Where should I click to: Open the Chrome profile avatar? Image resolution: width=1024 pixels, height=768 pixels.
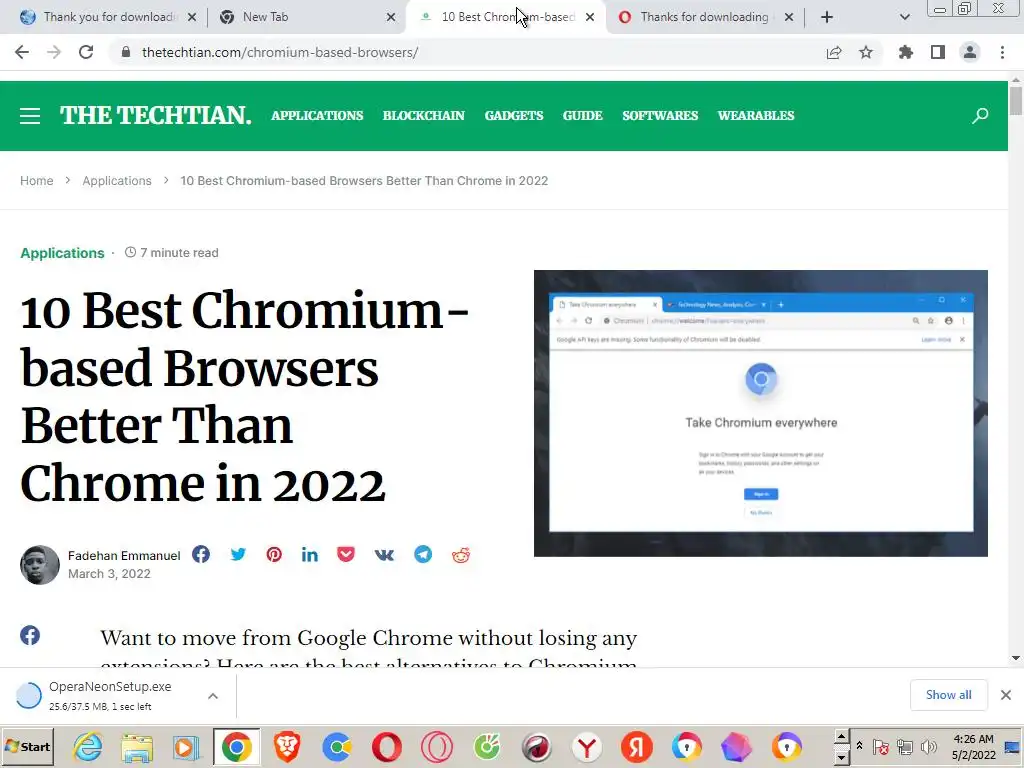[970, 52]
